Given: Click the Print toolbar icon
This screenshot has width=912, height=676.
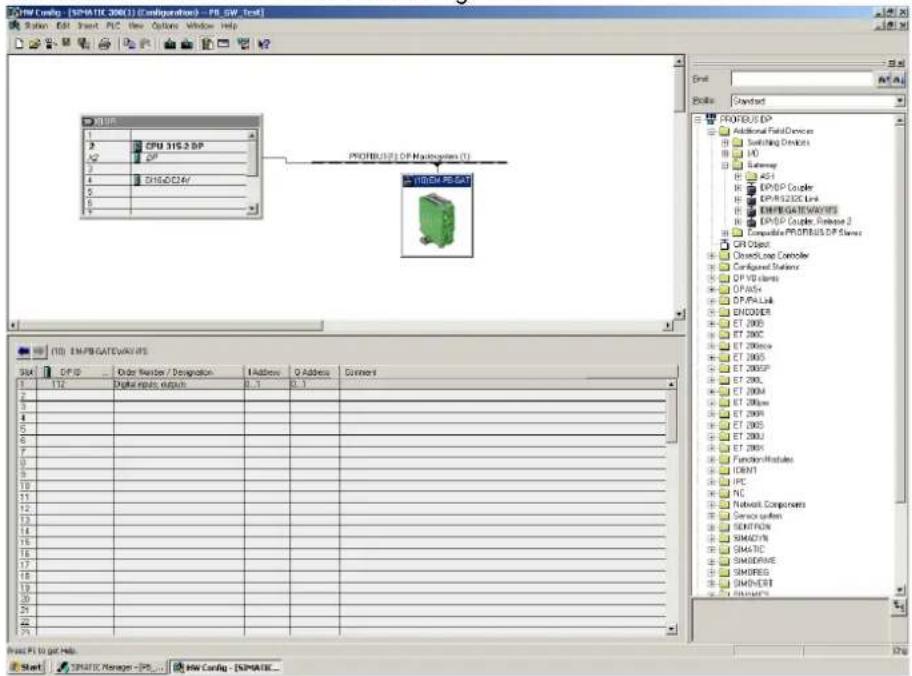Looking at the screenshot, I should pyautogui.click(x=104, y=44).
